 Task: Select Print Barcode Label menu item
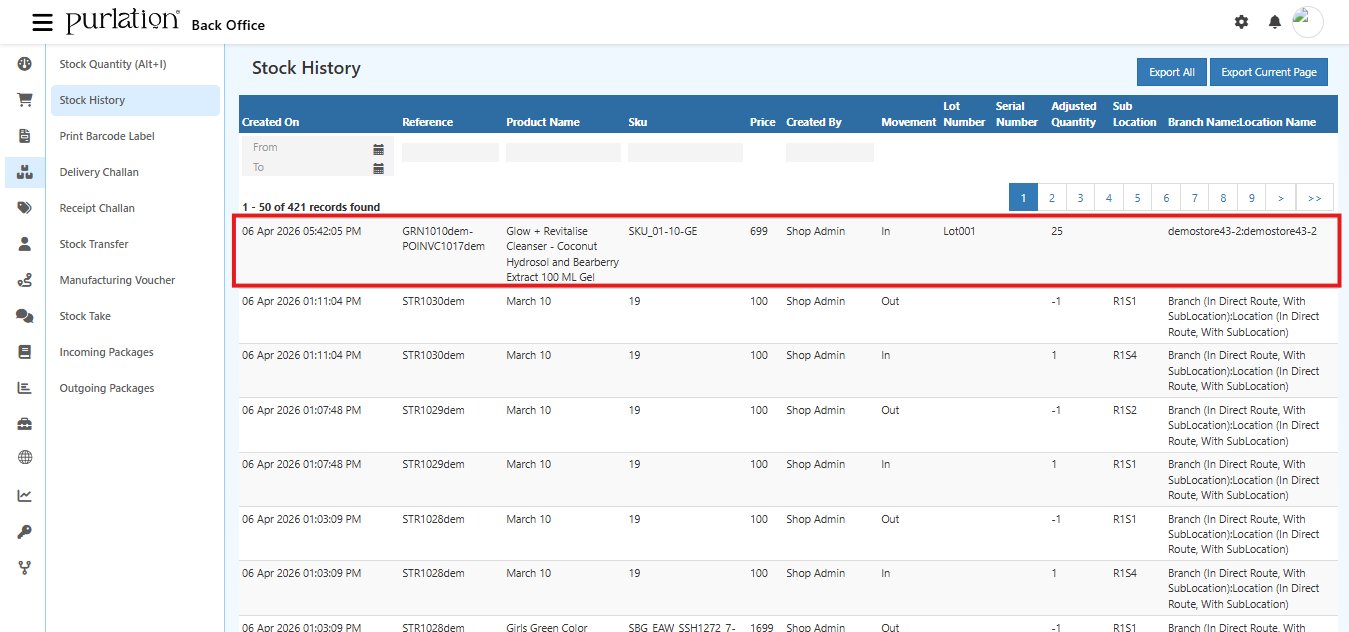(x=107, y=136)
